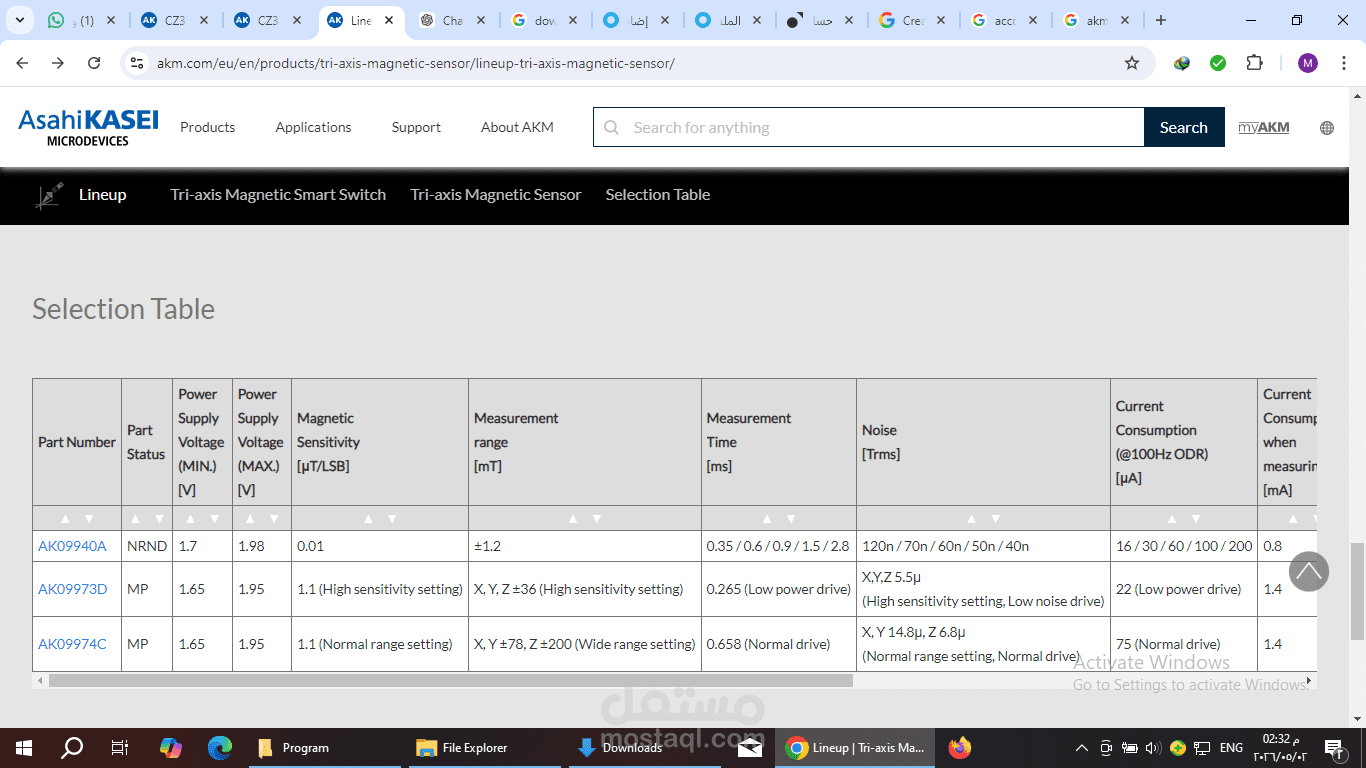This screenshot has height=768, width=1366.
Task: Go back to the previous page
Action: click(22, 63)
